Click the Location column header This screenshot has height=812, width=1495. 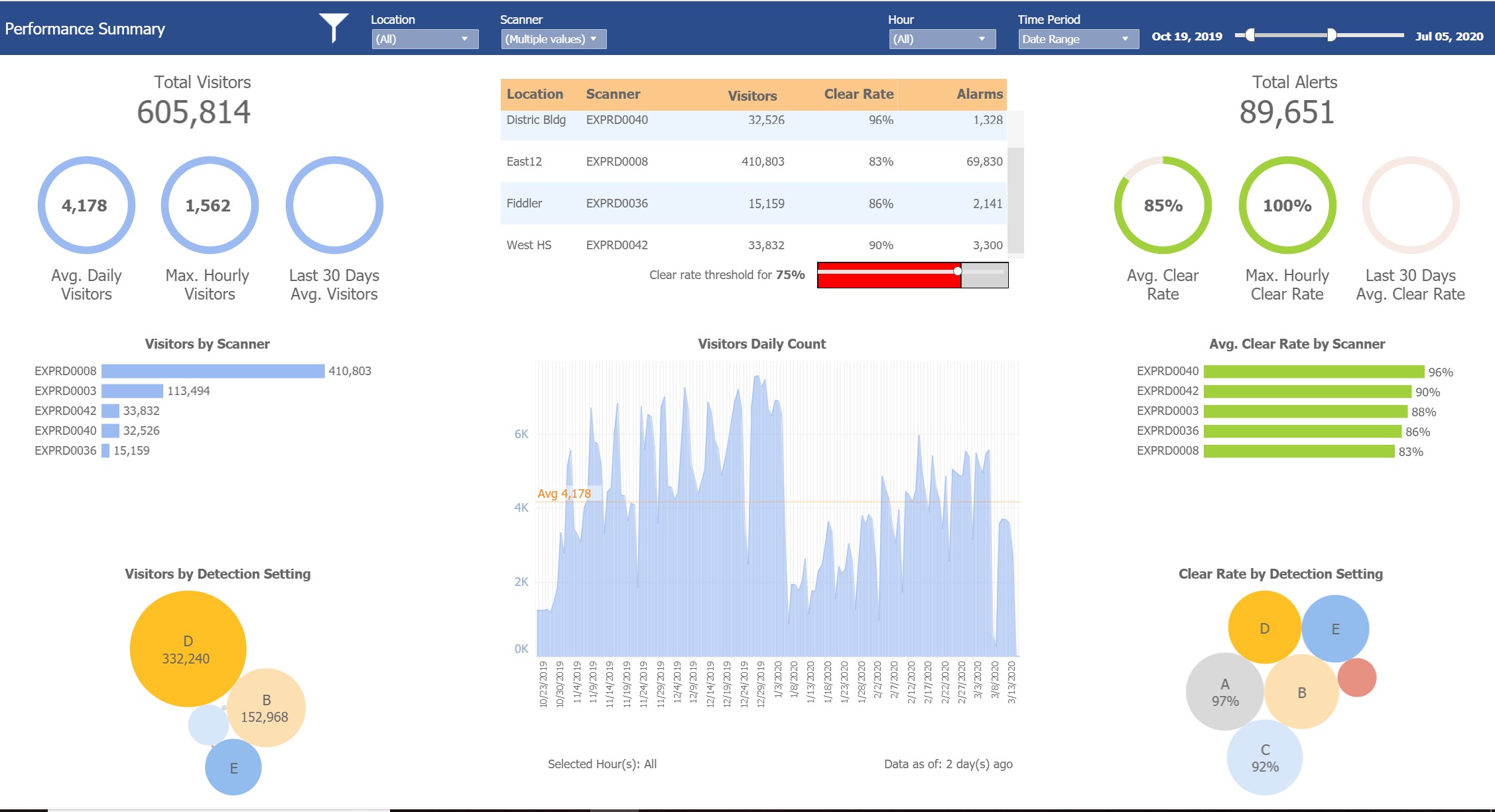point(535,94)
